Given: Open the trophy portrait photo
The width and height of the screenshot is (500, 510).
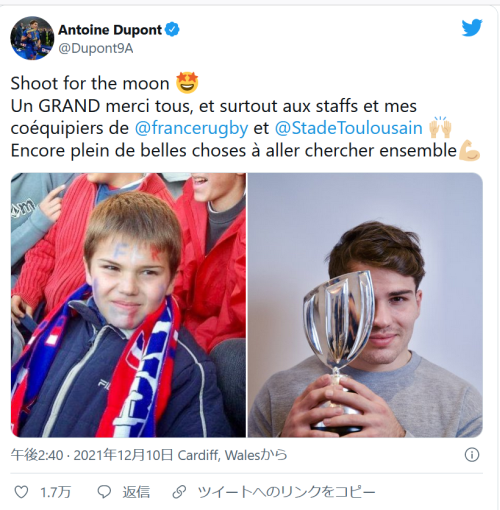Looking at the screenshot, I should click(365, 305).
